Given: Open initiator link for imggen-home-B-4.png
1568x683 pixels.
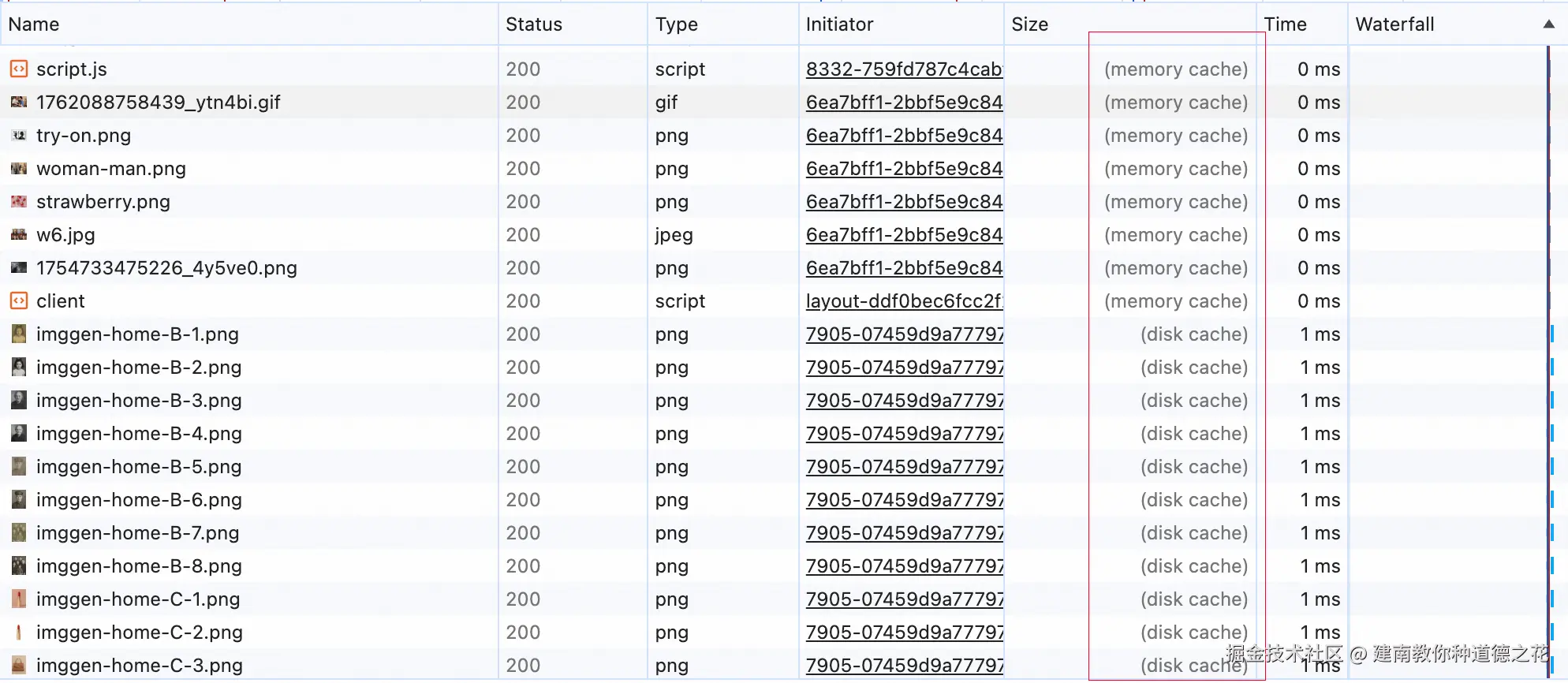Looking at the screenshot, I should (904, 434).
